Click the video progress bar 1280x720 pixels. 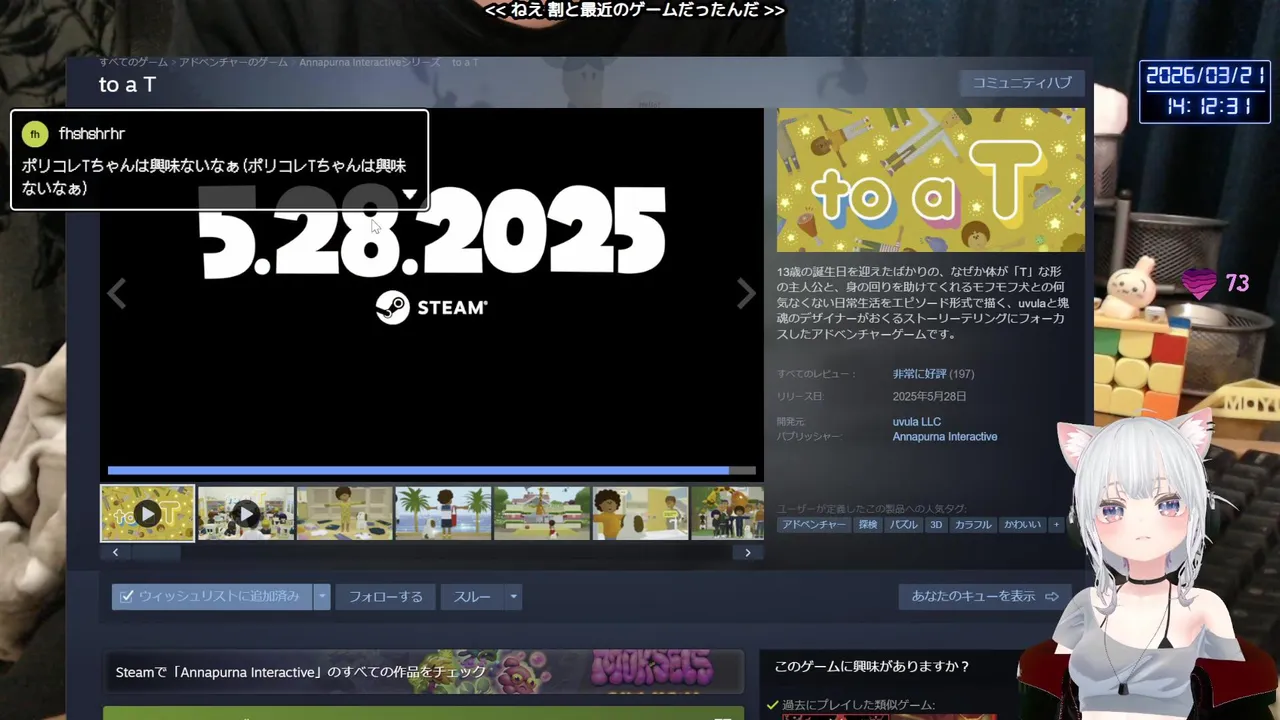pos(431,470)
